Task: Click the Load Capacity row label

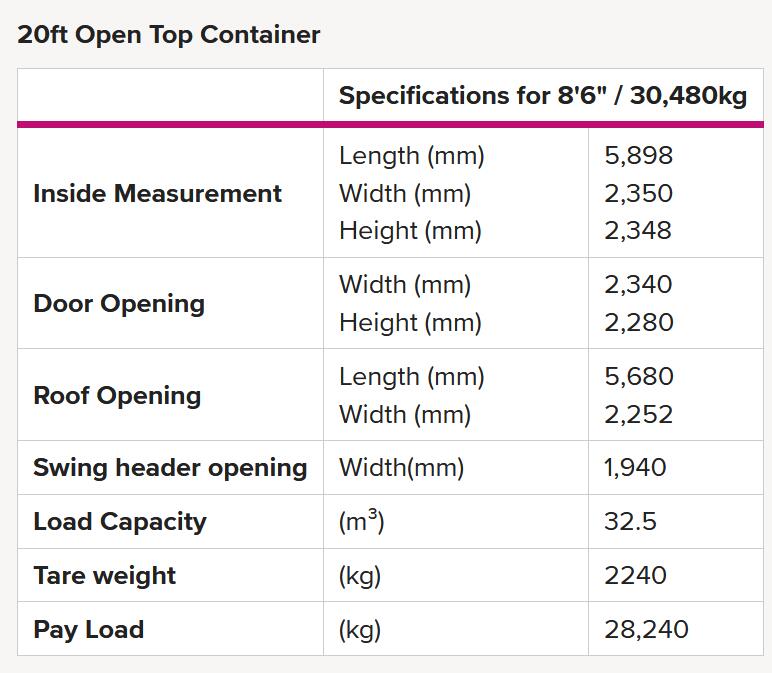Action: tap(120, 522)
